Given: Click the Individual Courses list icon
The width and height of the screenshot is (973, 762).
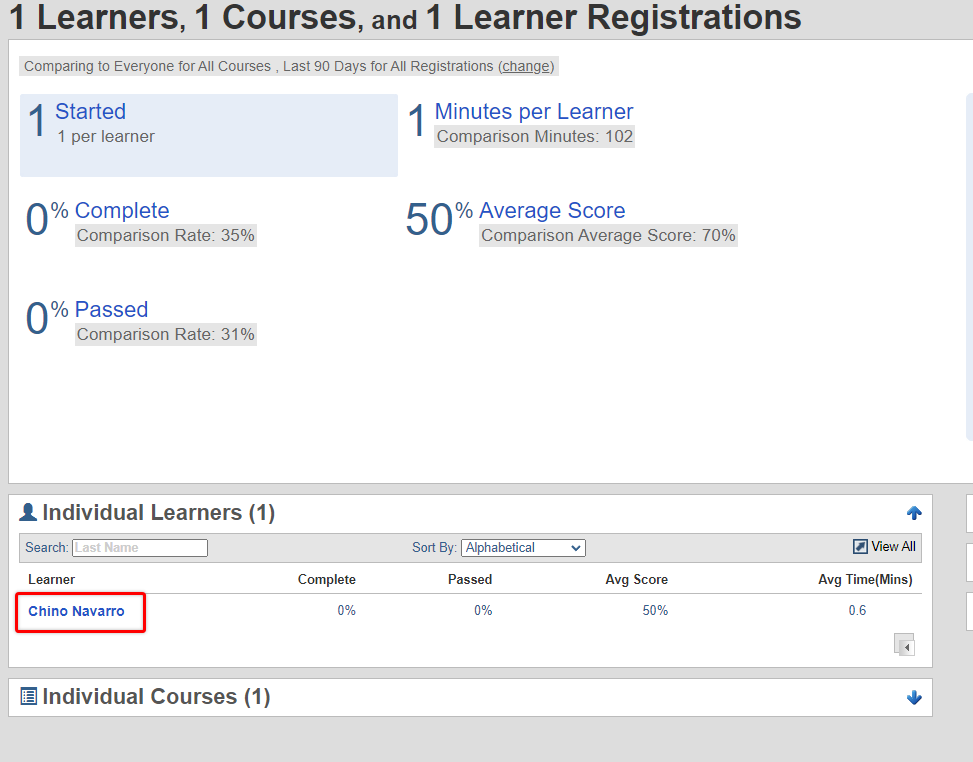Looking at the screenshot, I should 29,696.
